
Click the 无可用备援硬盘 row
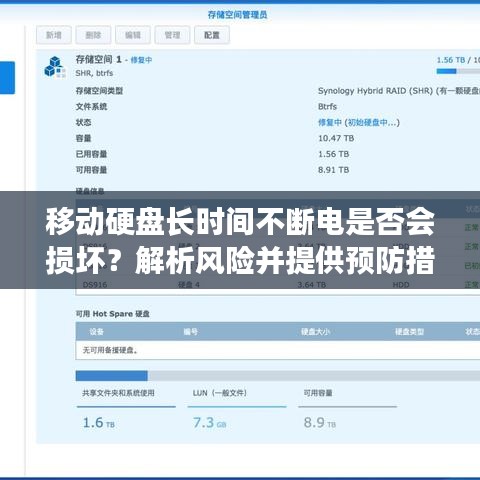278,350
